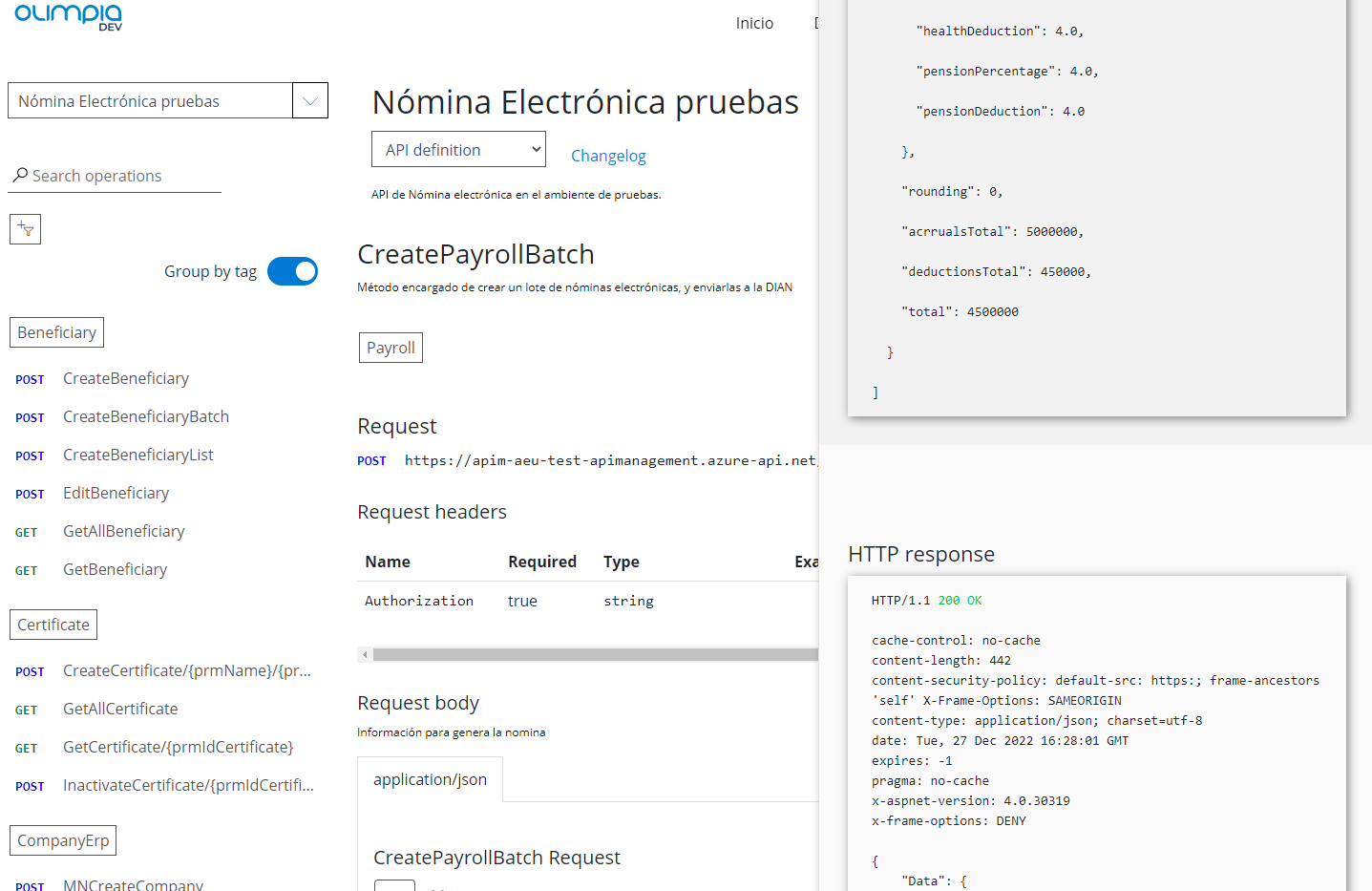The width and height of the screenshot is (1372, 891).
Task: Open the CreateBeneficiary POST operation
Action: pos(126,378)
